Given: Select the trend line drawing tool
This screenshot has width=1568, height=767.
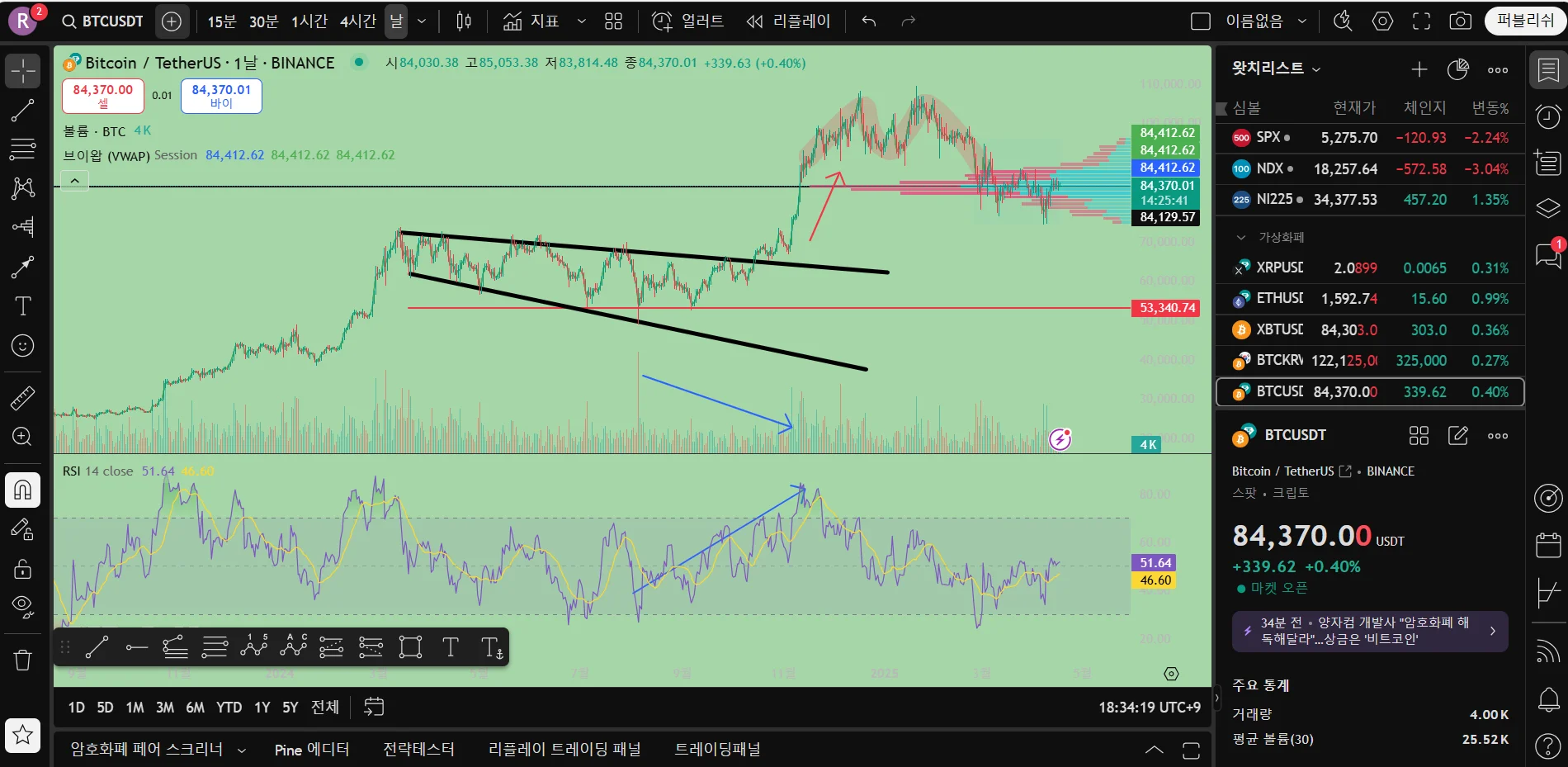Looking at the screenshot, I should (x=22, y=110).
